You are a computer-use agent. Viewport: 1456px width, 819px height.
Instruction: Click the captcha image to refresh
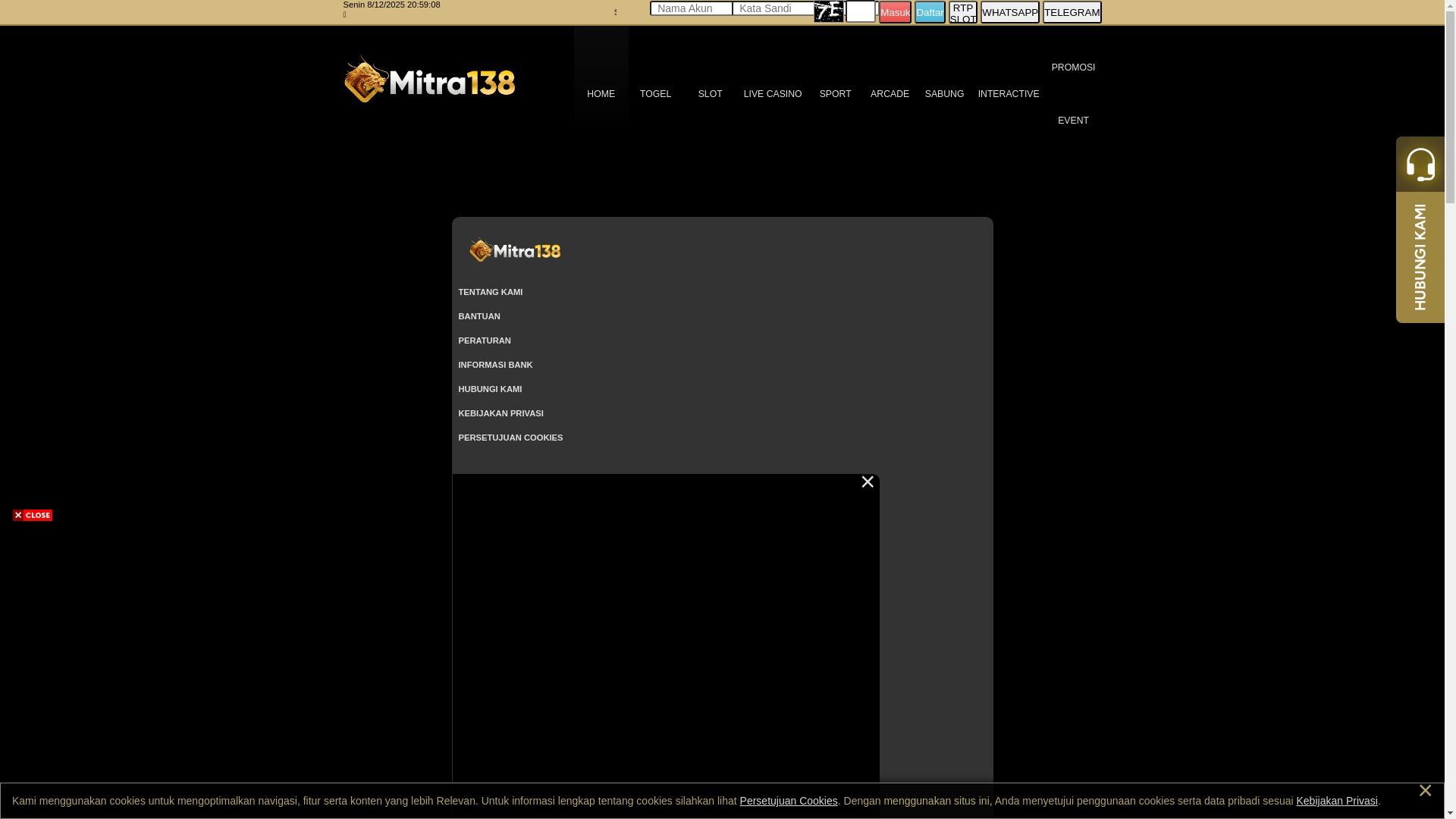point(829,11)
